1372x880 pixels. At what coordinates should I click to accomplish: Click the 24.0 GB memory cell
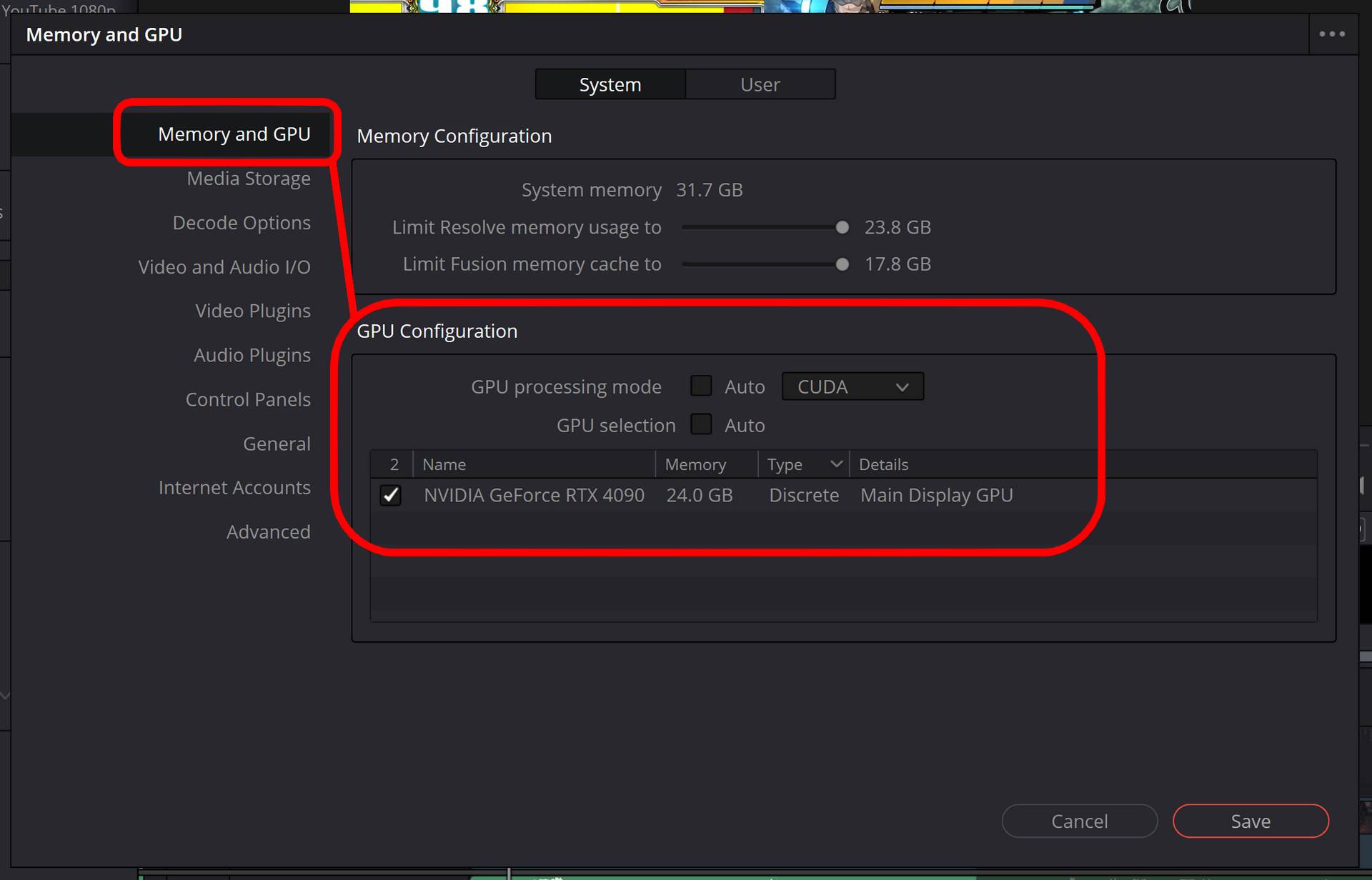(700, 495)
